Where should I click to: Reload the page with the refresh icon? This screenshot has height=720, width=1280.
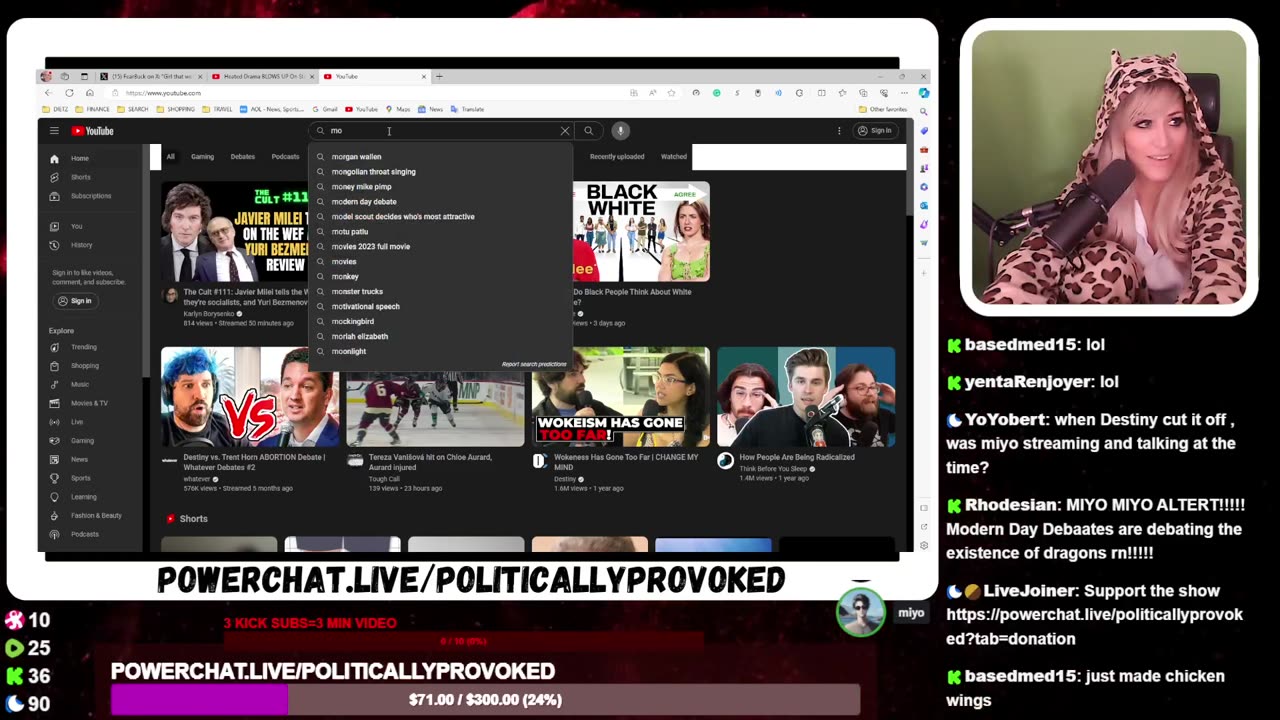coord(69,93)
